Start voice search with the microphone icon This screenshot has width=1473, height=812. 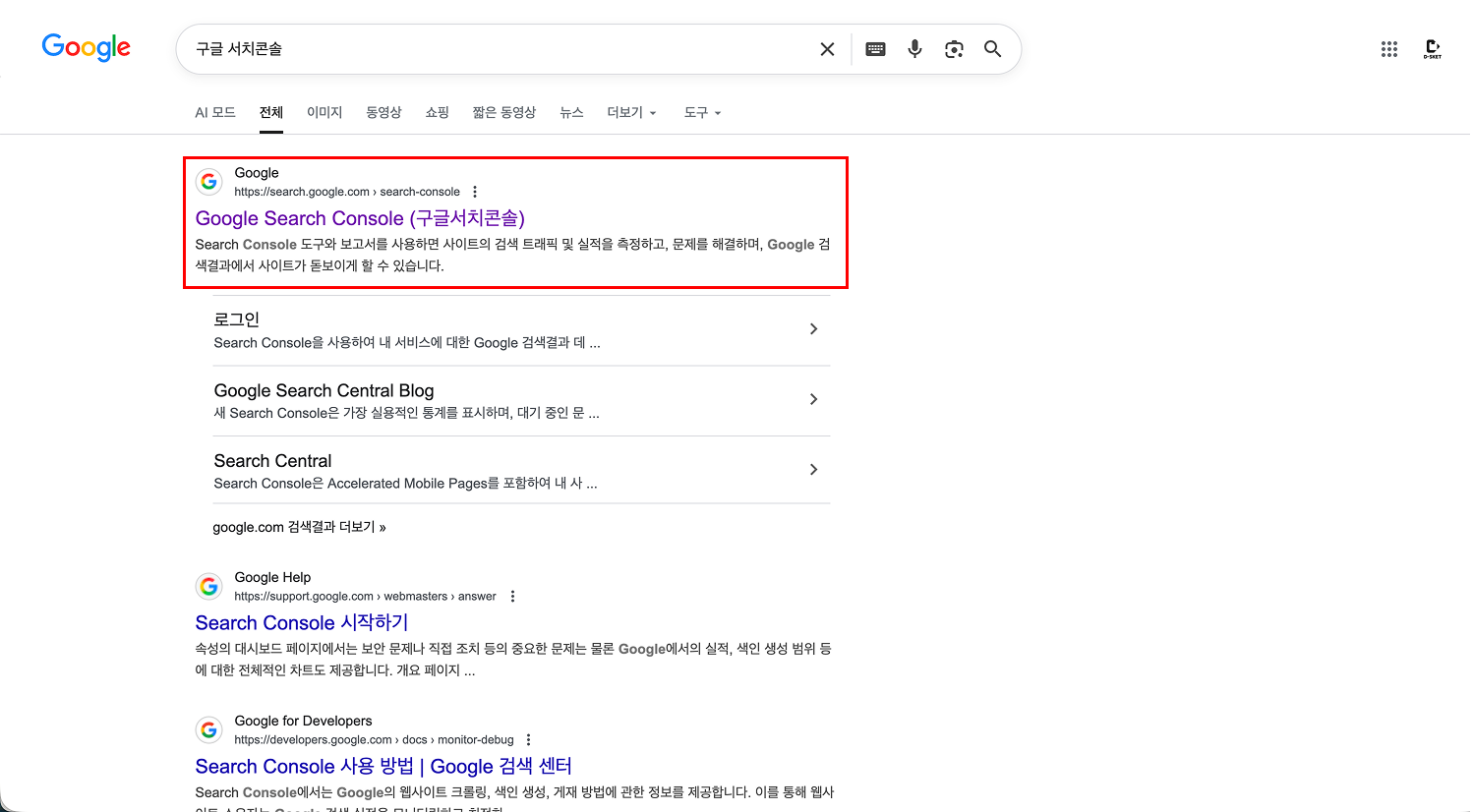click(914, 48)
